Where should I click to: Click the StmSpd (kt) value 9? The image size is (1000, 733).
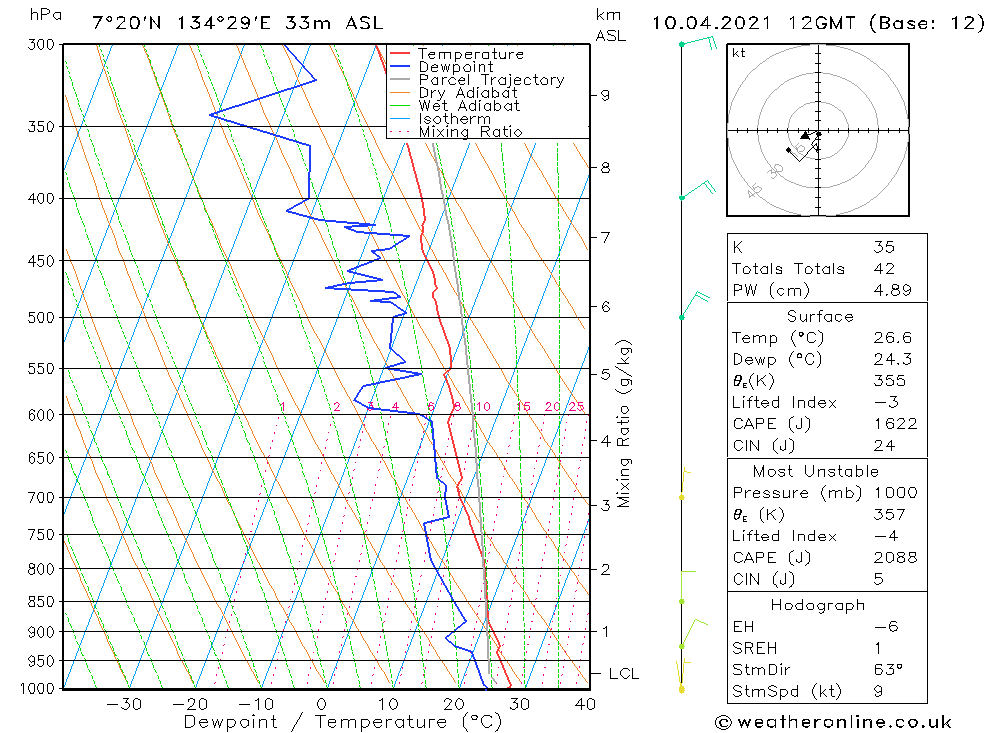click(x=878, y=692)
